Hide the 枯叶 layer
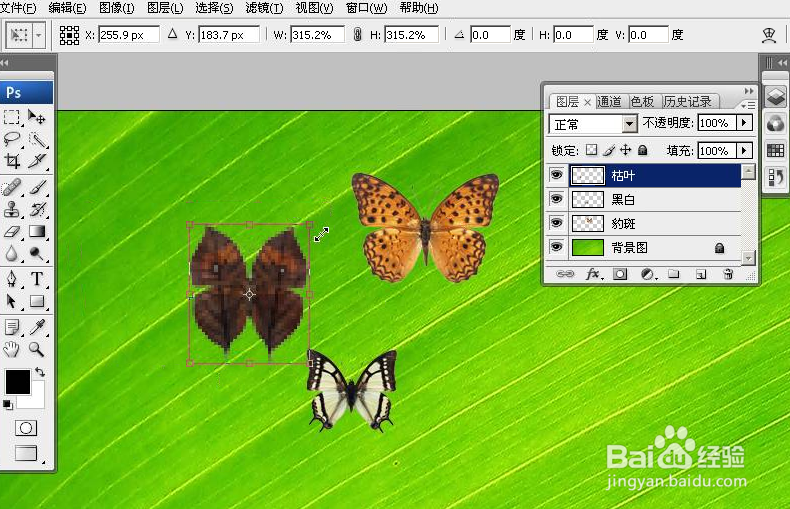This screenshot has height=509, width=790. pyautogui.click(x=556, y=175)
